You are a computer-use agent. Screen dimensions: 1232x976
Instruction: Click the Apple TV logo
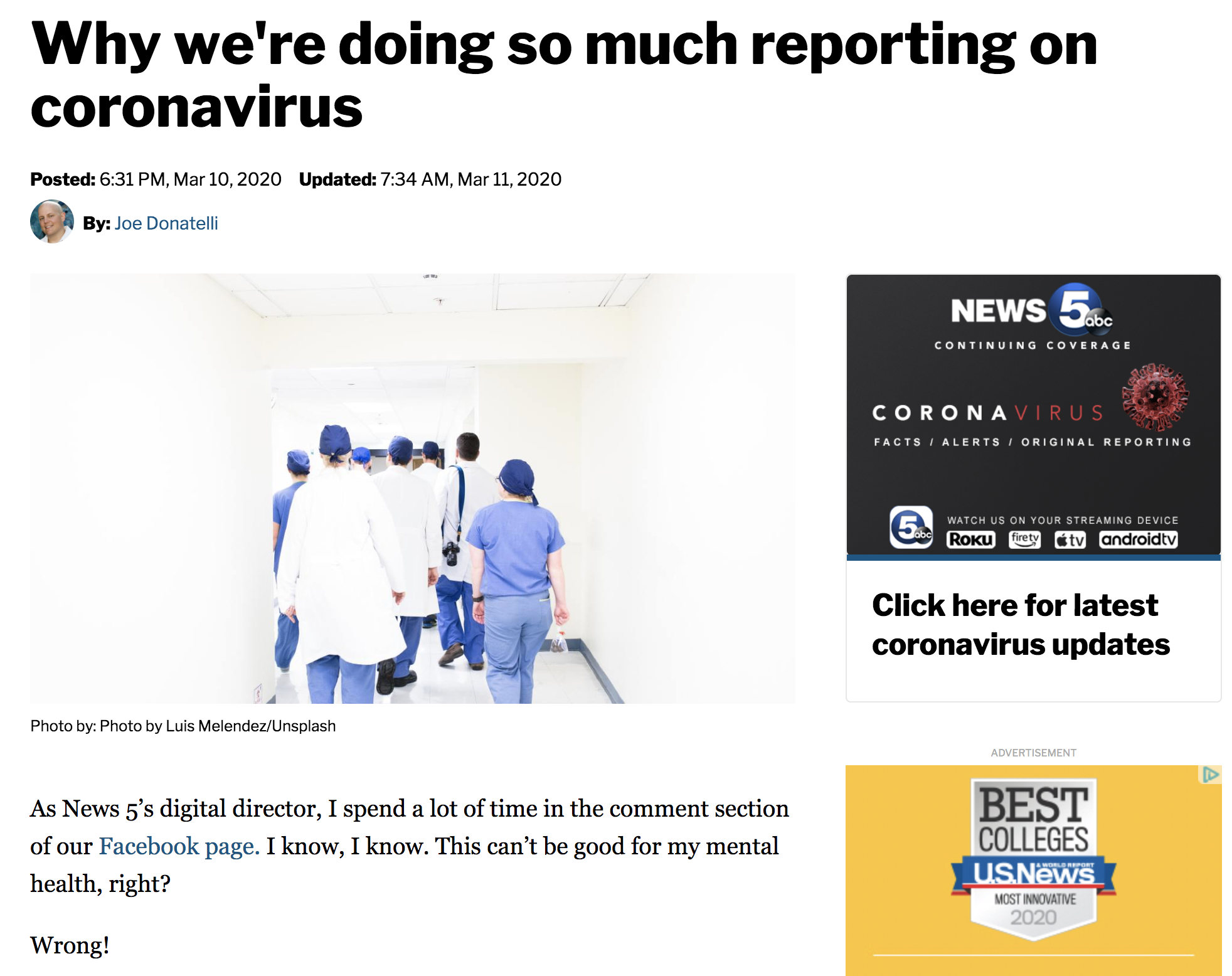1070,539
